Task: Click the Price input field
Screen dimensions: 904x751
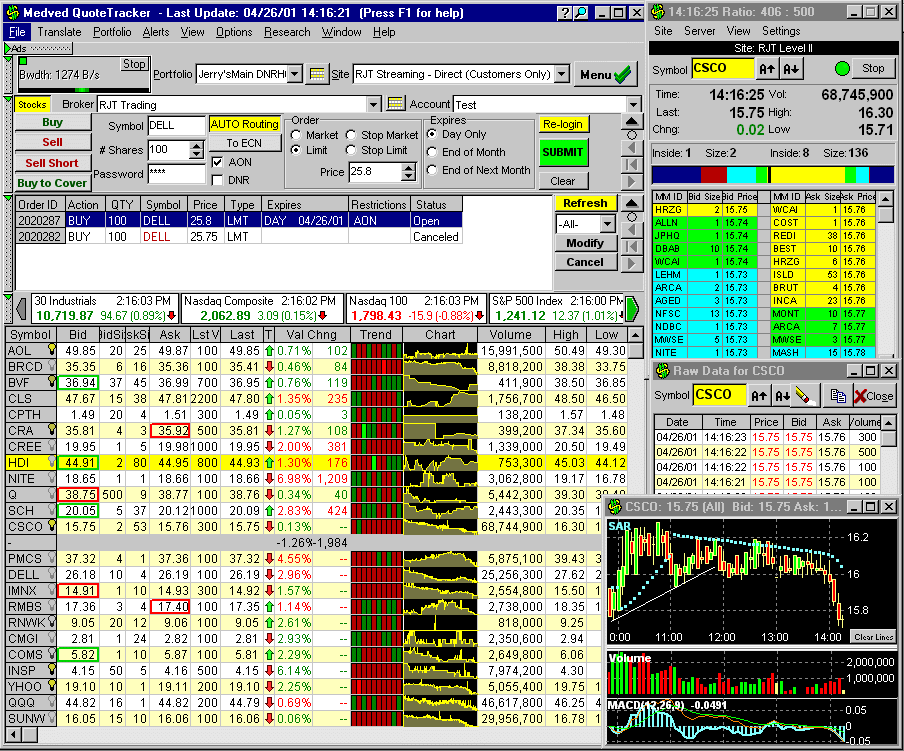Action: coord(373,172)
